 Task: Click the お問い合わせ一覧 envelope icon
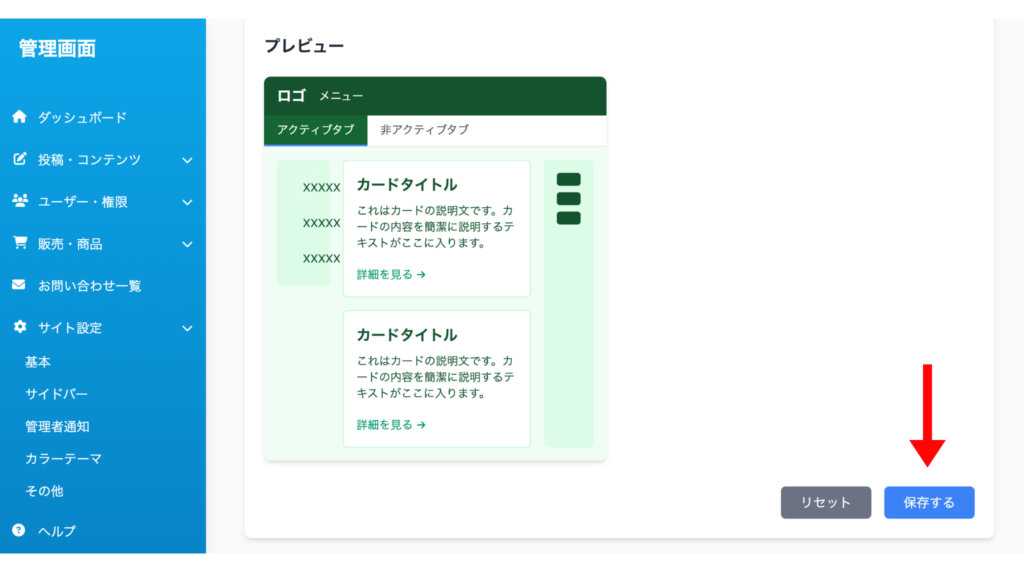click(x=19, y=285)
